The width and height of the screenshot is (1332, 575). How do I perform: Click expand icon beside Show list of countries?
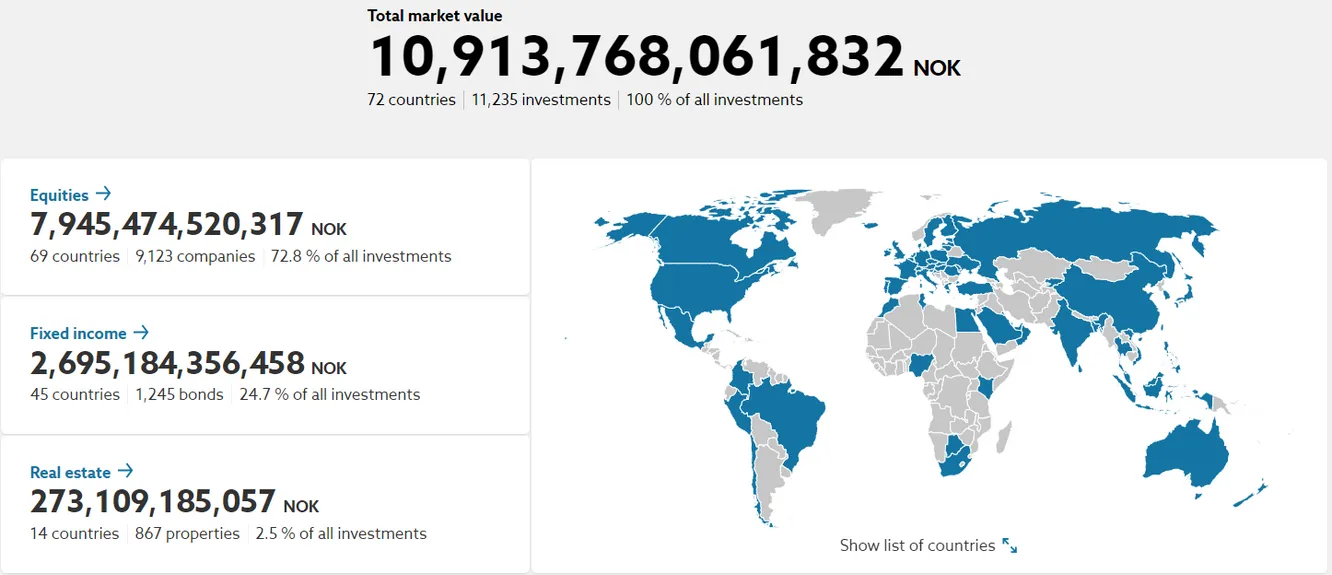coord(1010,546)
